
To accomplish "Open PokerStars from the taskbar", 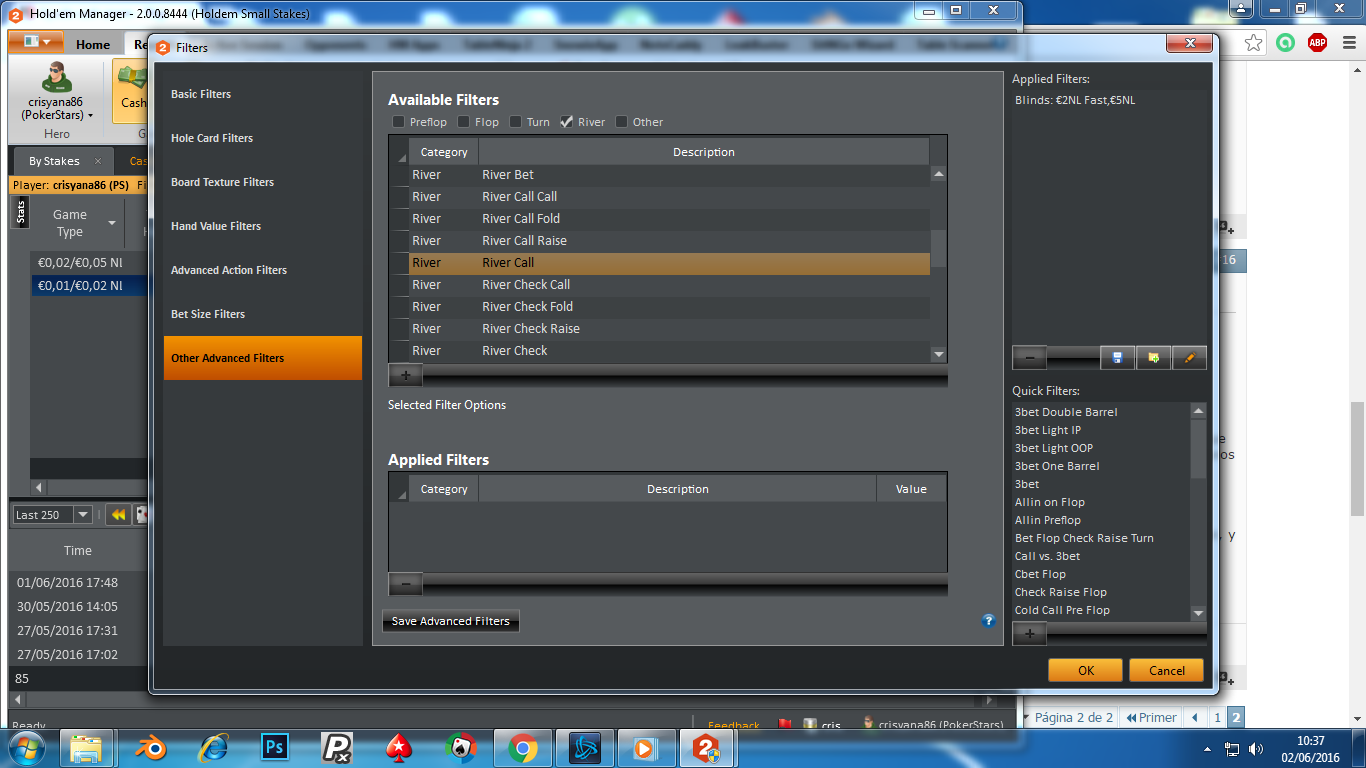I will tap(398, 748).
